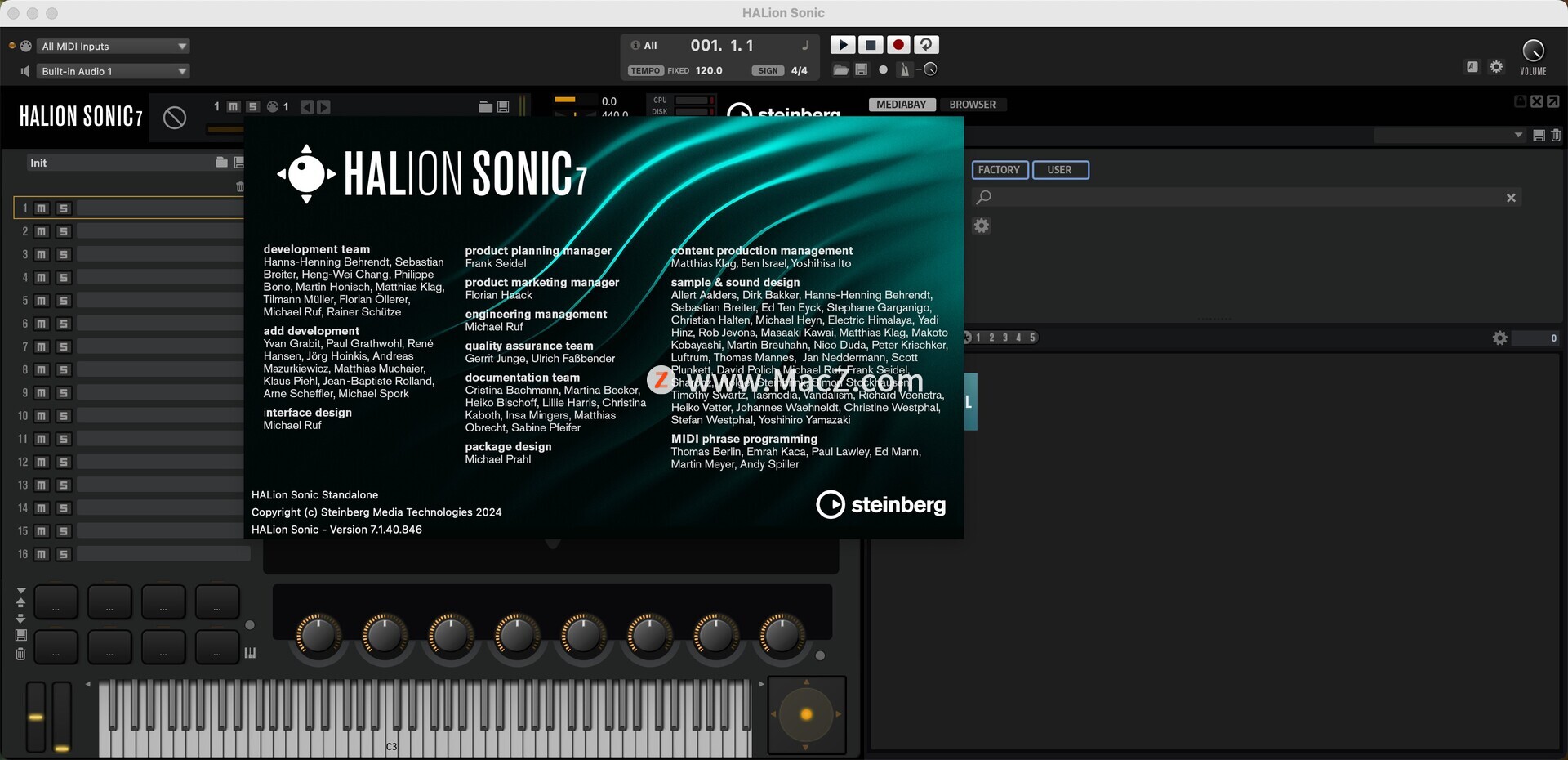Clear the search with the X icon
Viewport: 1568px width, 760px height.
pos(1511,198)
